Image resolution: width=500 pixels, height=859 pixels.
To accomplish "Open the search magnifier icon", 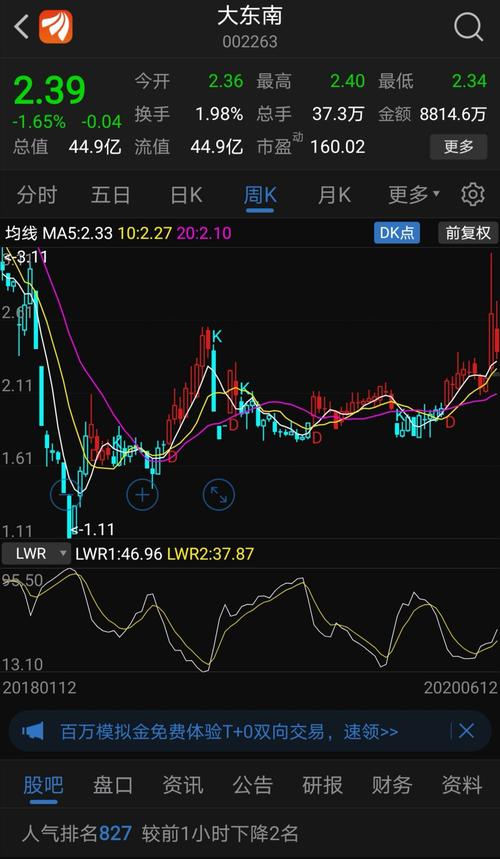I will coord(468,26).
